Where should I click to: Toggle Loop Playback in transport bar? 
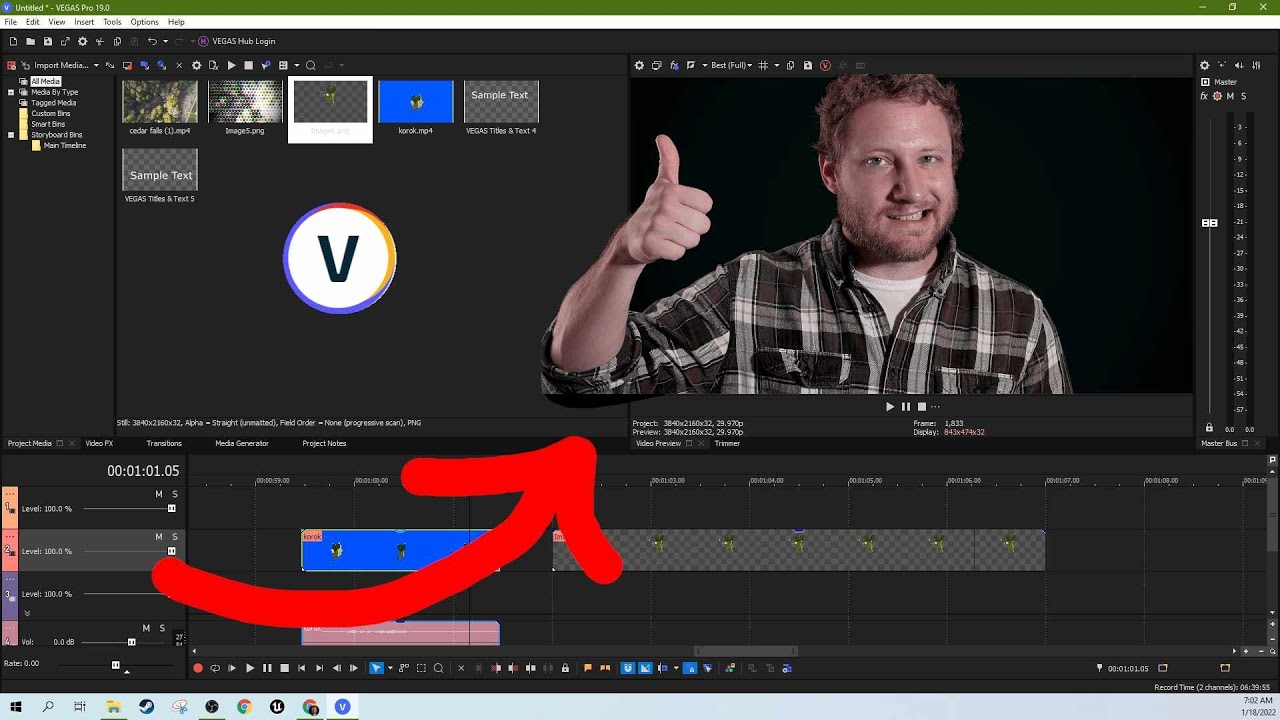tap(215, 668)
